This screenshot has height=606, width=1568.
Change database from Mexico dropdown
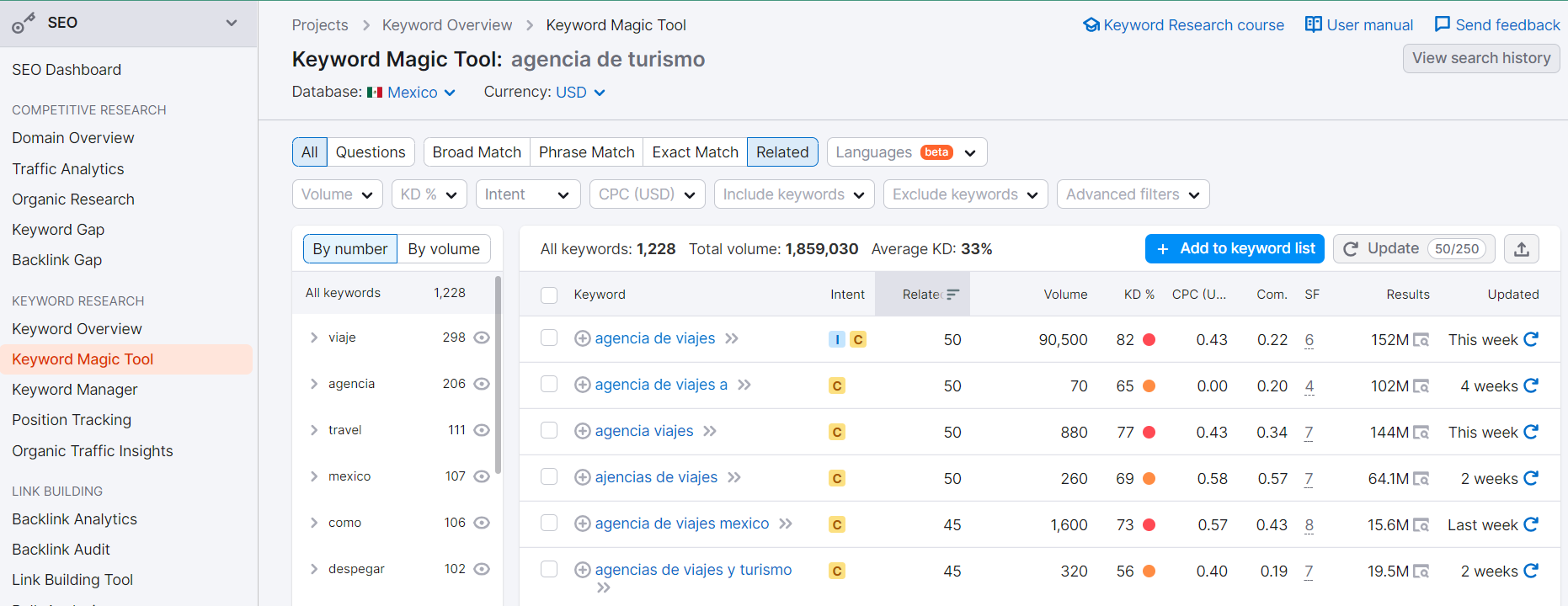(x=412, y=93)
